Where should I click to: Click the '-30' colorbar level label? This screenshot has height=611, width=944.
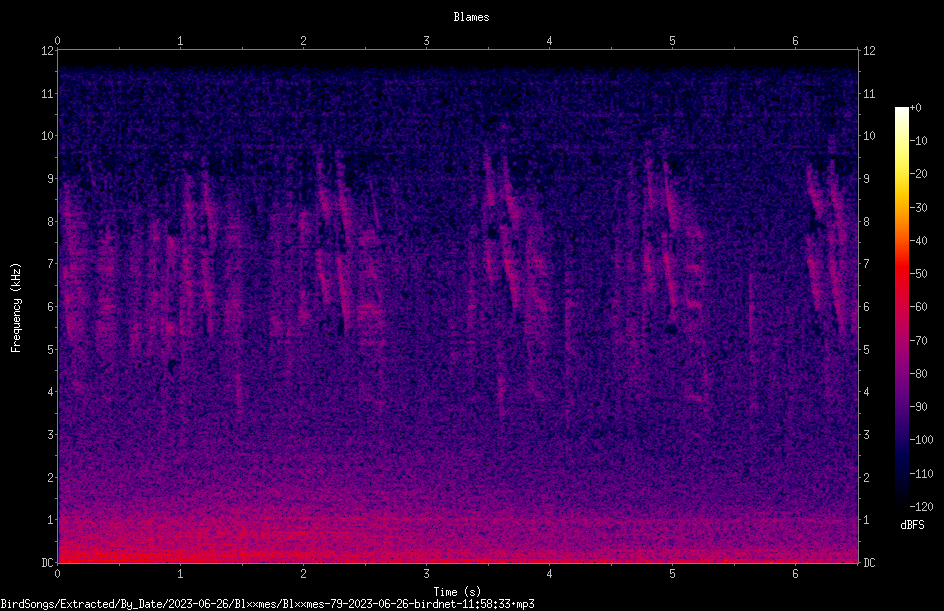(x=919, y=208)
